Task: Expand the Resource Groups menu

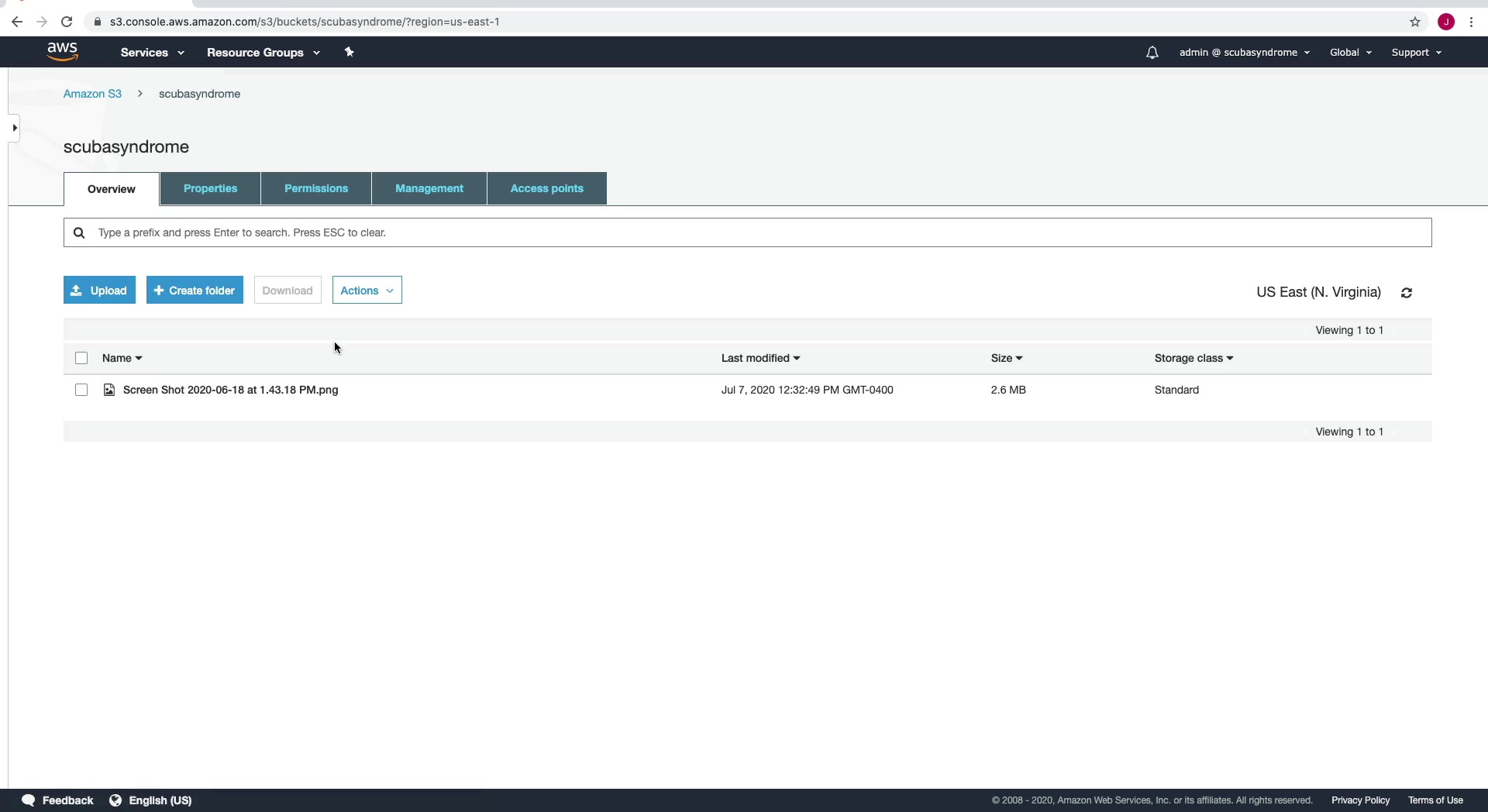Action: (x=263, y=53)
